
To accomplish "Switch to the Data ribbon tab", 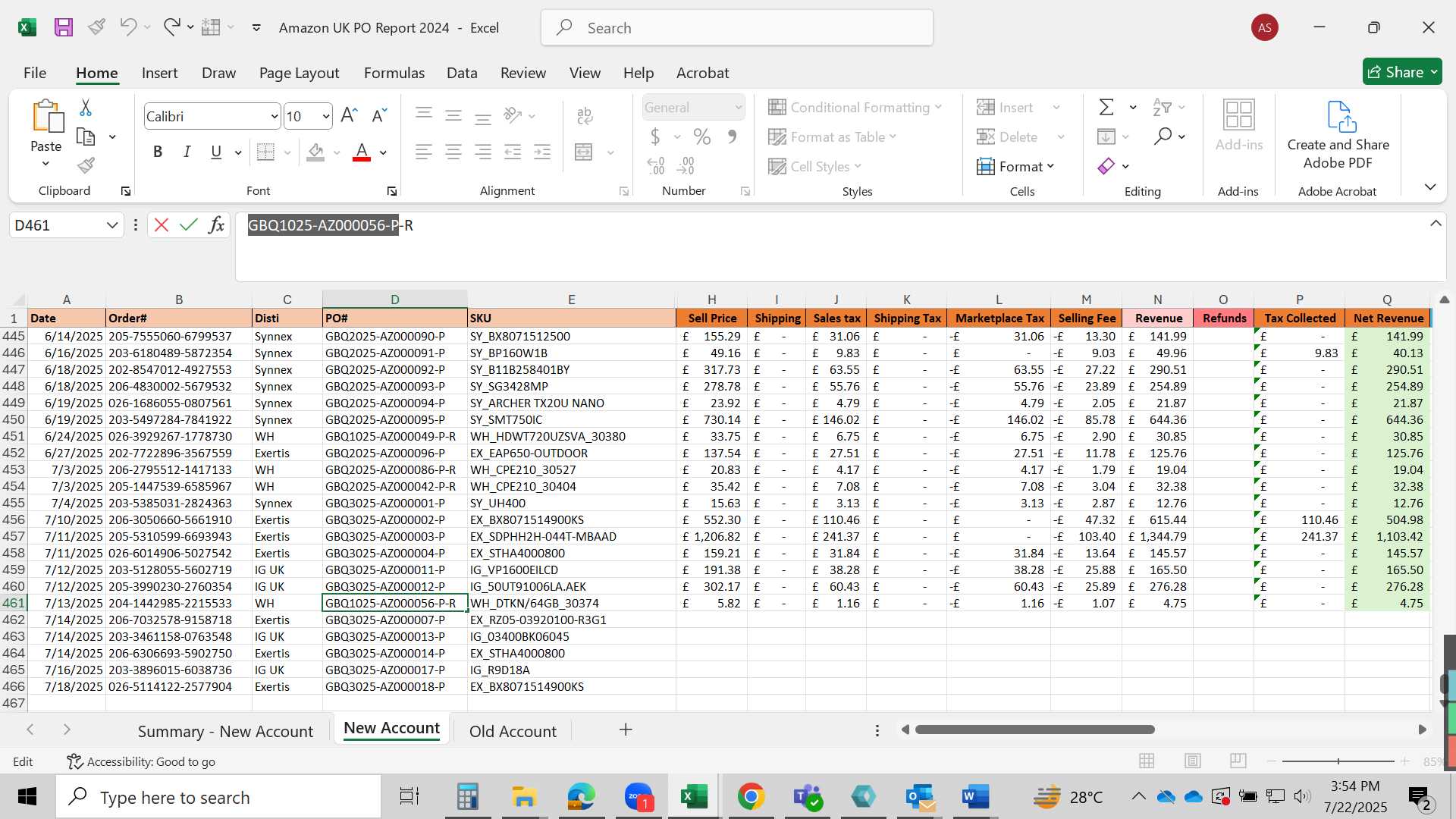I will point(462,73).
